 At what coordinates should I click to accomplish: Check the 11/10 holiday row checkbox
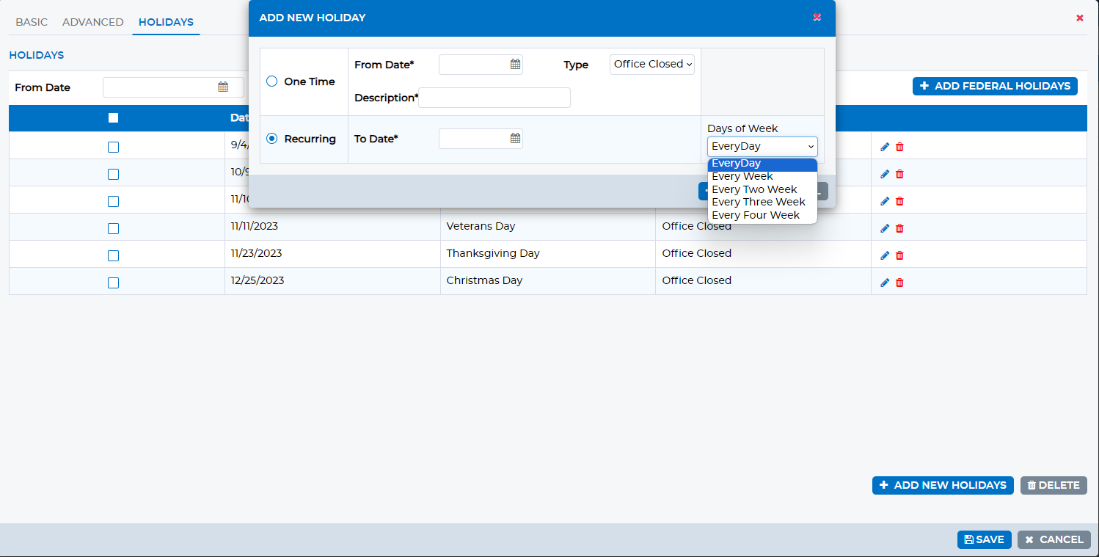114,201
